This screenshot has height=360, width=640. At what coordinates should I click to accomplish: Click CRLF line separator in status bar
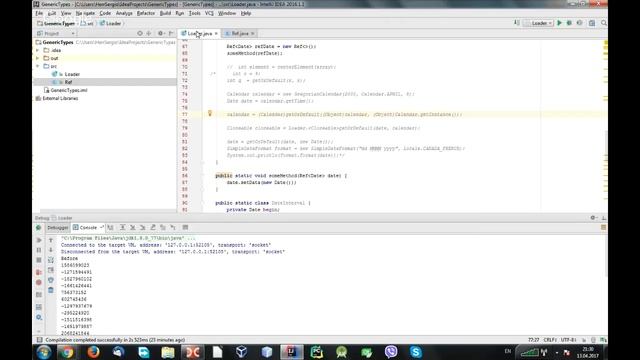pyautogui.click(x=549, y=340)
